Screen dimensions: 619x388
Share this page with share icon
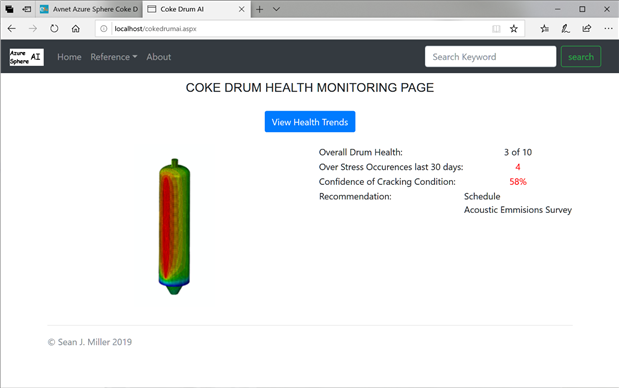coord(587,28)
